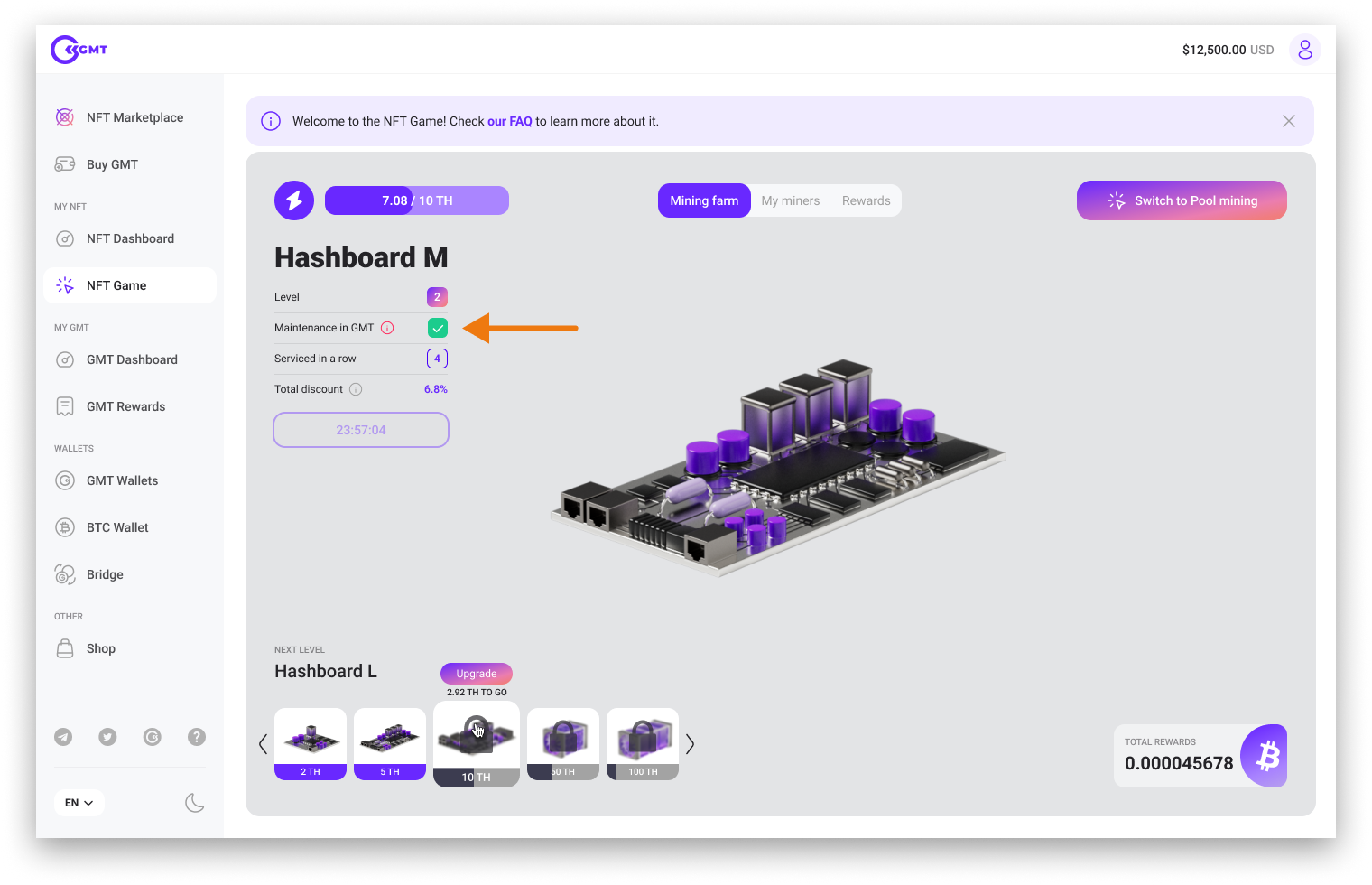Click the NFT Dashboard sidebar icon
1372x885 pixels.
coord(65,238)
